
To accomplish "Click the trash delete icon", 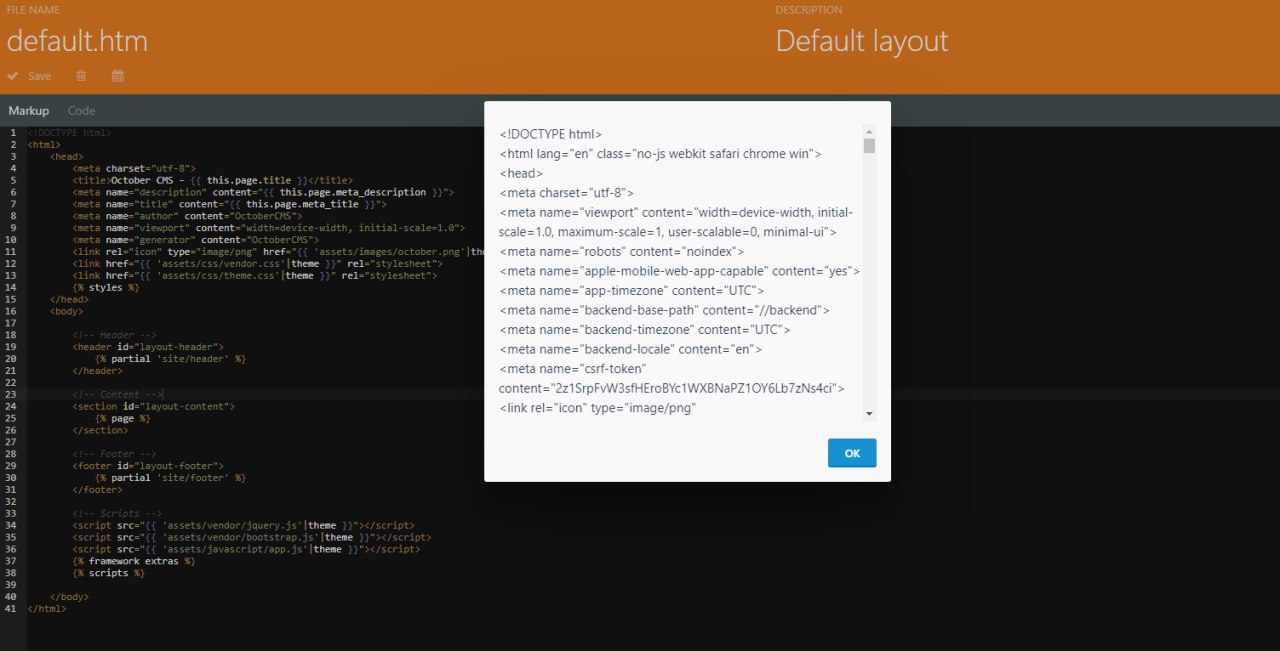I will tap(82, 76).
